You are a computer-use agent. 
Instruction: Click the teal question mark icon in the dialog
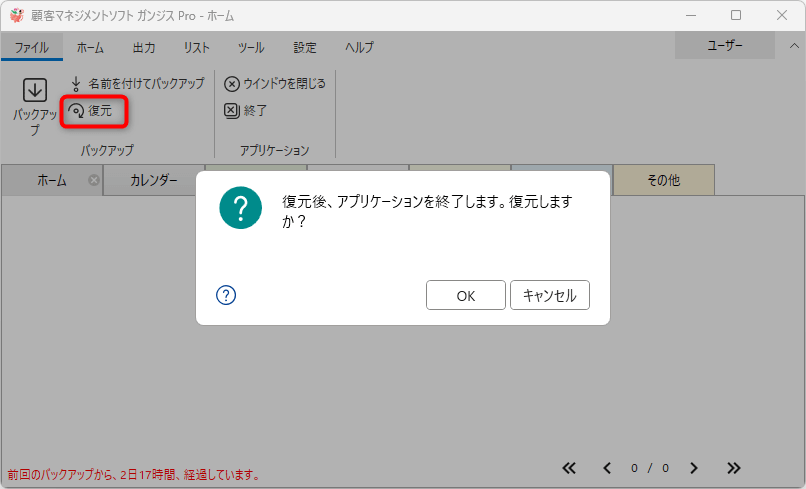(241, 208)
